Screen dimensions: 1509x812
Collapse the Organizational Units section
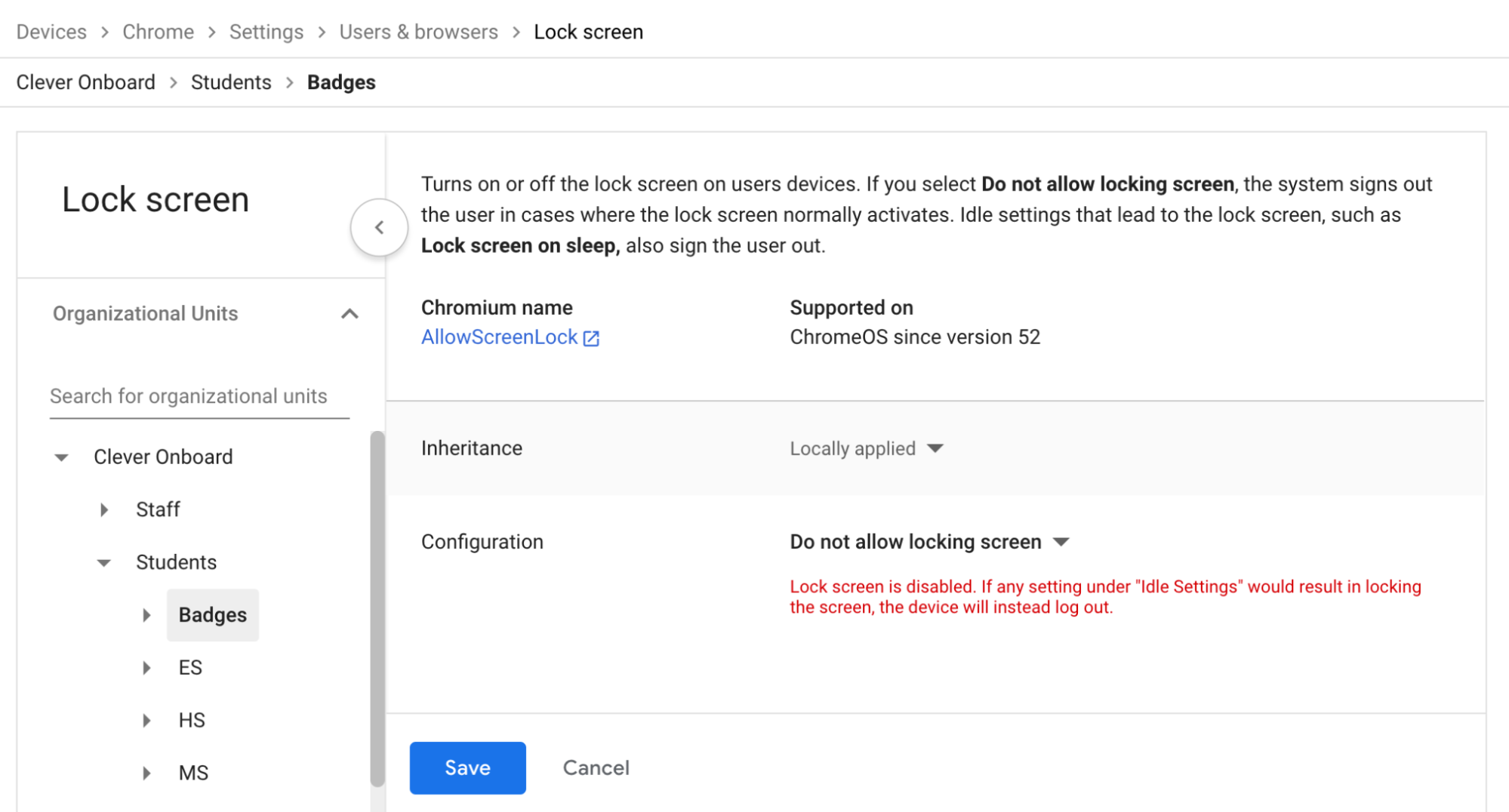click(349, 314)
